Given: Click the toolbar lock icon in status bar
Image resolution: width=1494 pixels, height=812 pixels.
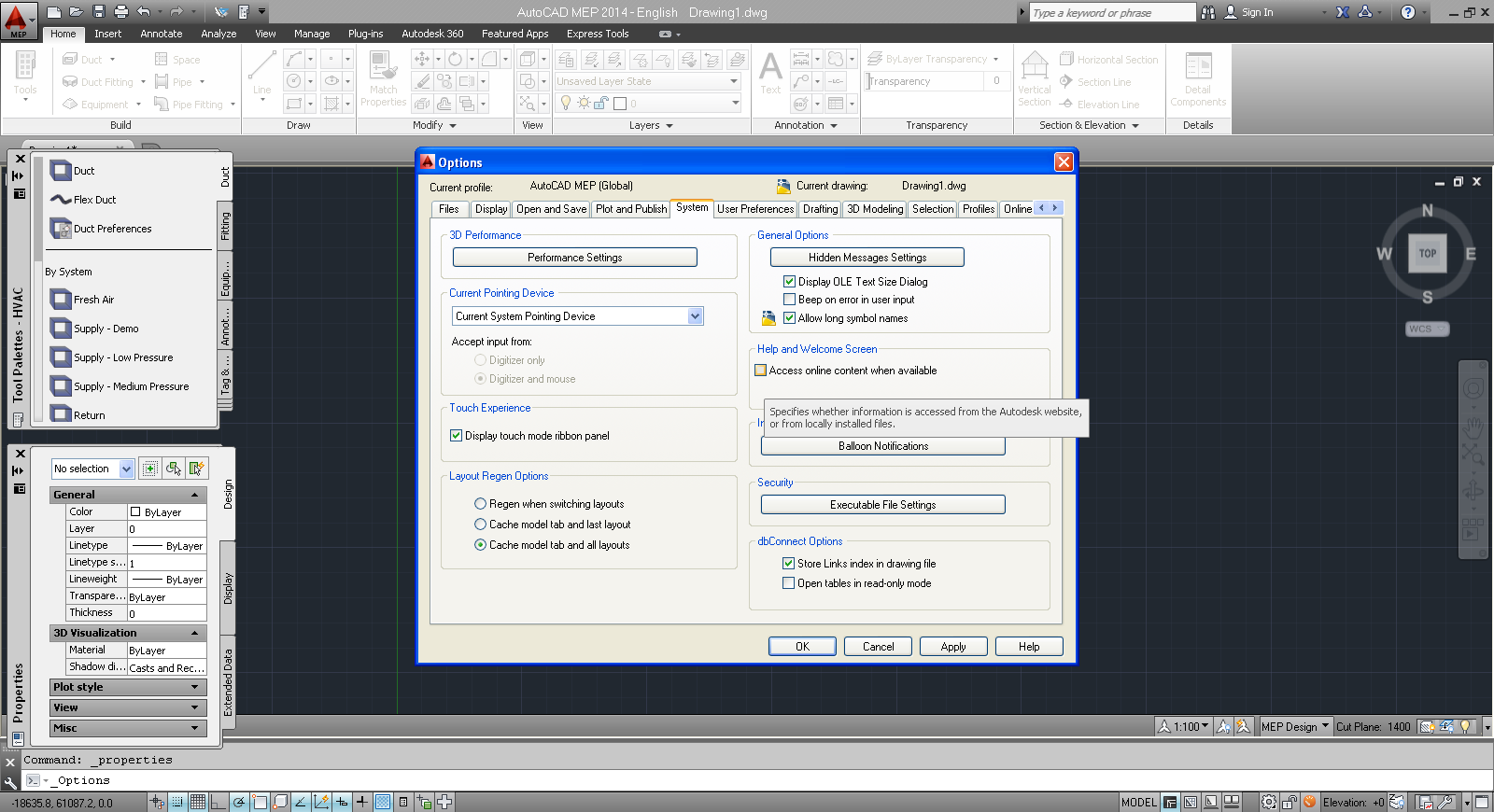Looking at the screenshot, I should [1289, 802].
